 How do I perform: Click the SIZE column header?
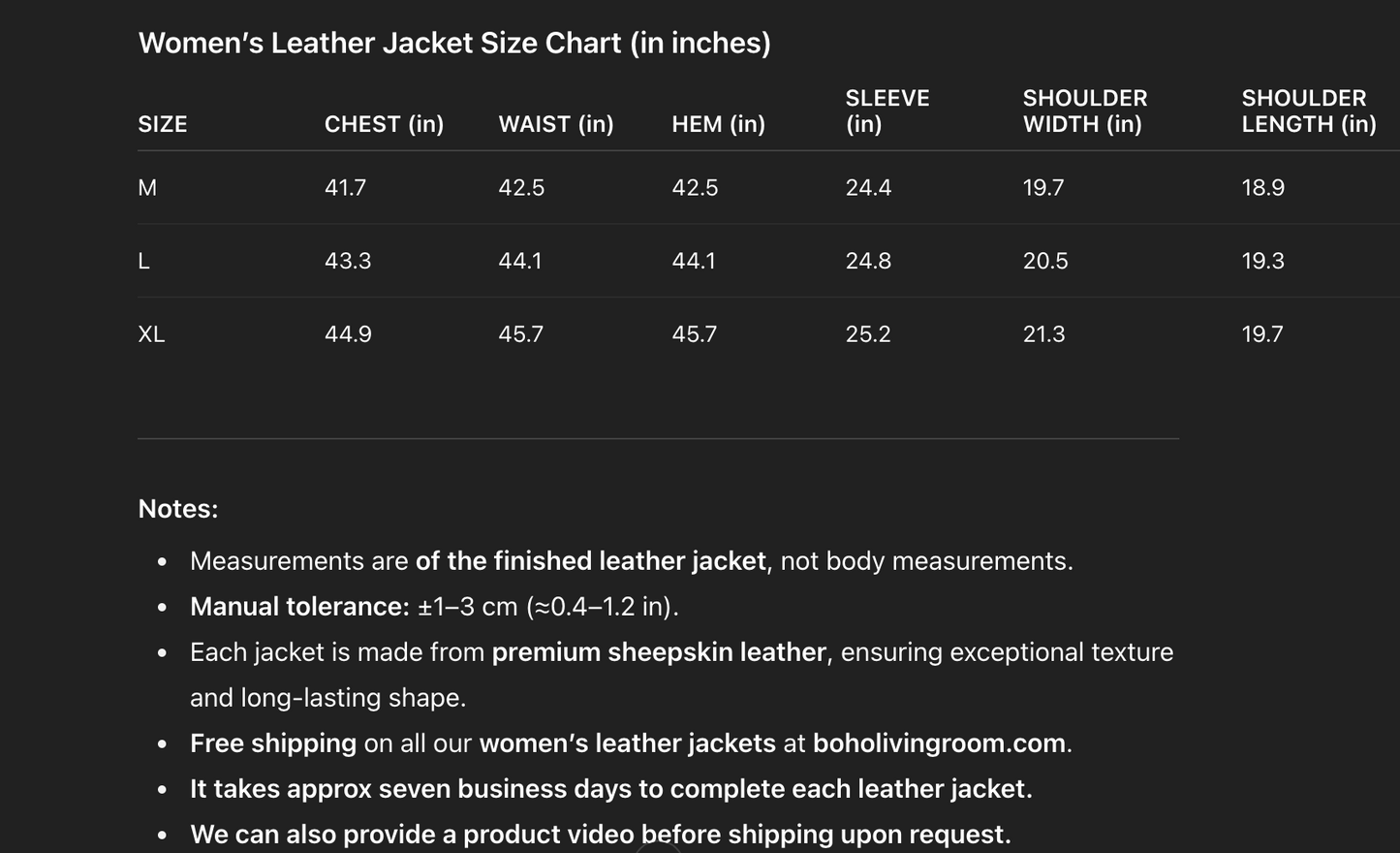(x=163, y=124)
